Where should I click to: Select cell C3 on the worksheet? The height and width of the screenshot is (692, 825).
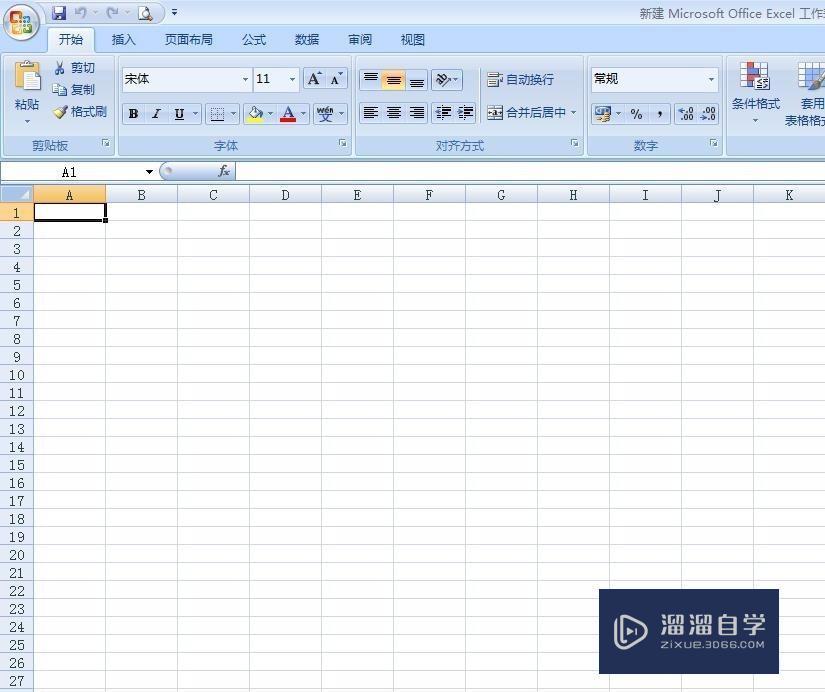[212, 249]
